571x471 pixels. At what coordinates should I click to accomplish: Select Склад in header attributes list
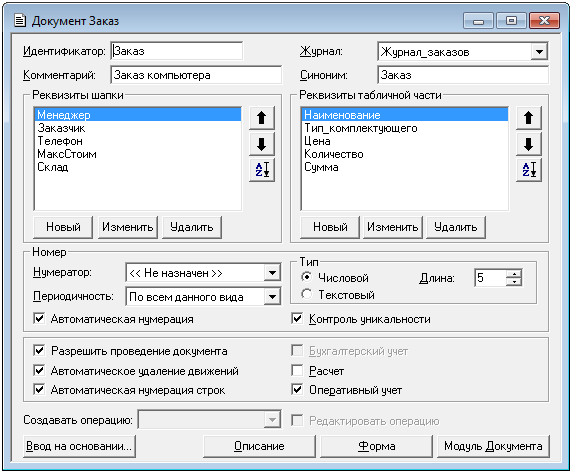(138, 167)
